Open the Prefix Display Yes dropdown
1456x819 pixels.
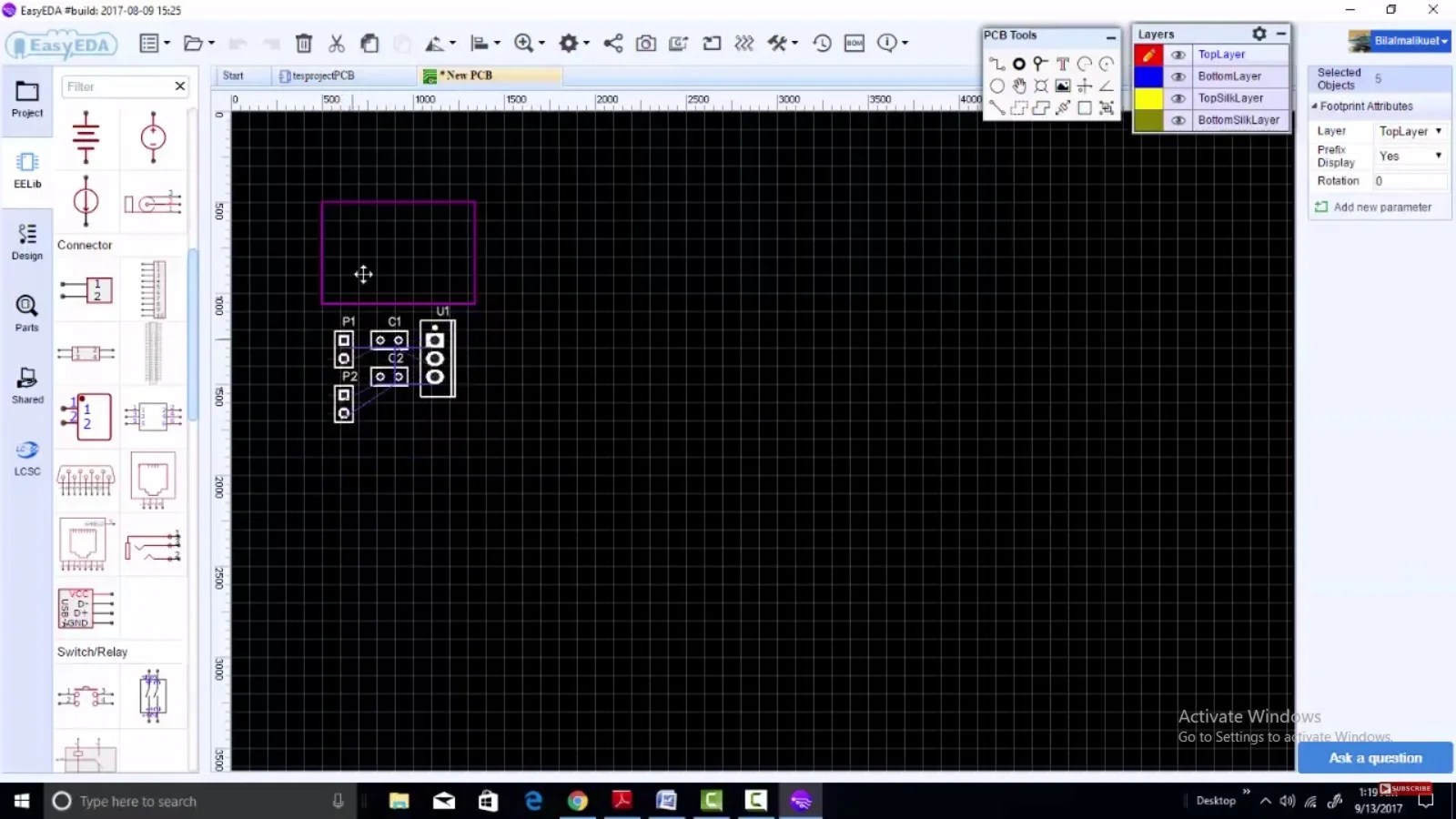point(1410,156)
